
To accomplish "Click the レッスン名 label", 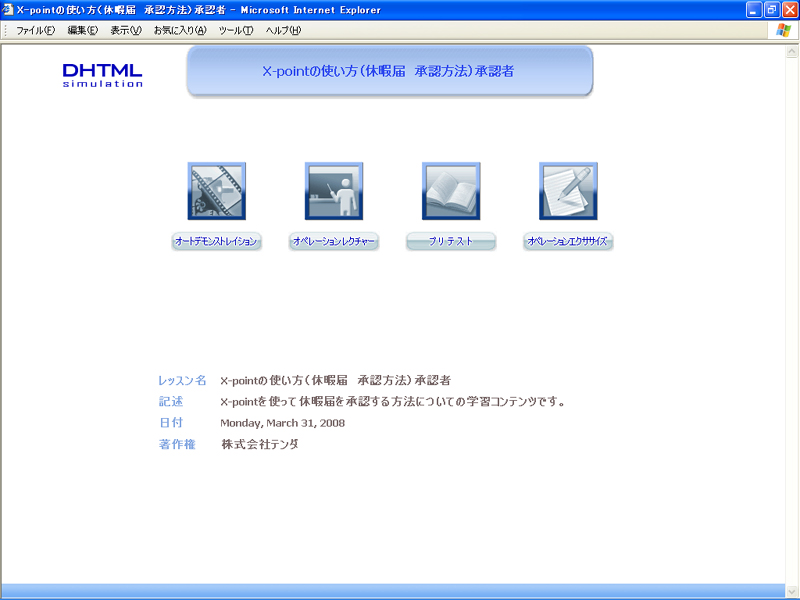I will (x=182, y=381).
